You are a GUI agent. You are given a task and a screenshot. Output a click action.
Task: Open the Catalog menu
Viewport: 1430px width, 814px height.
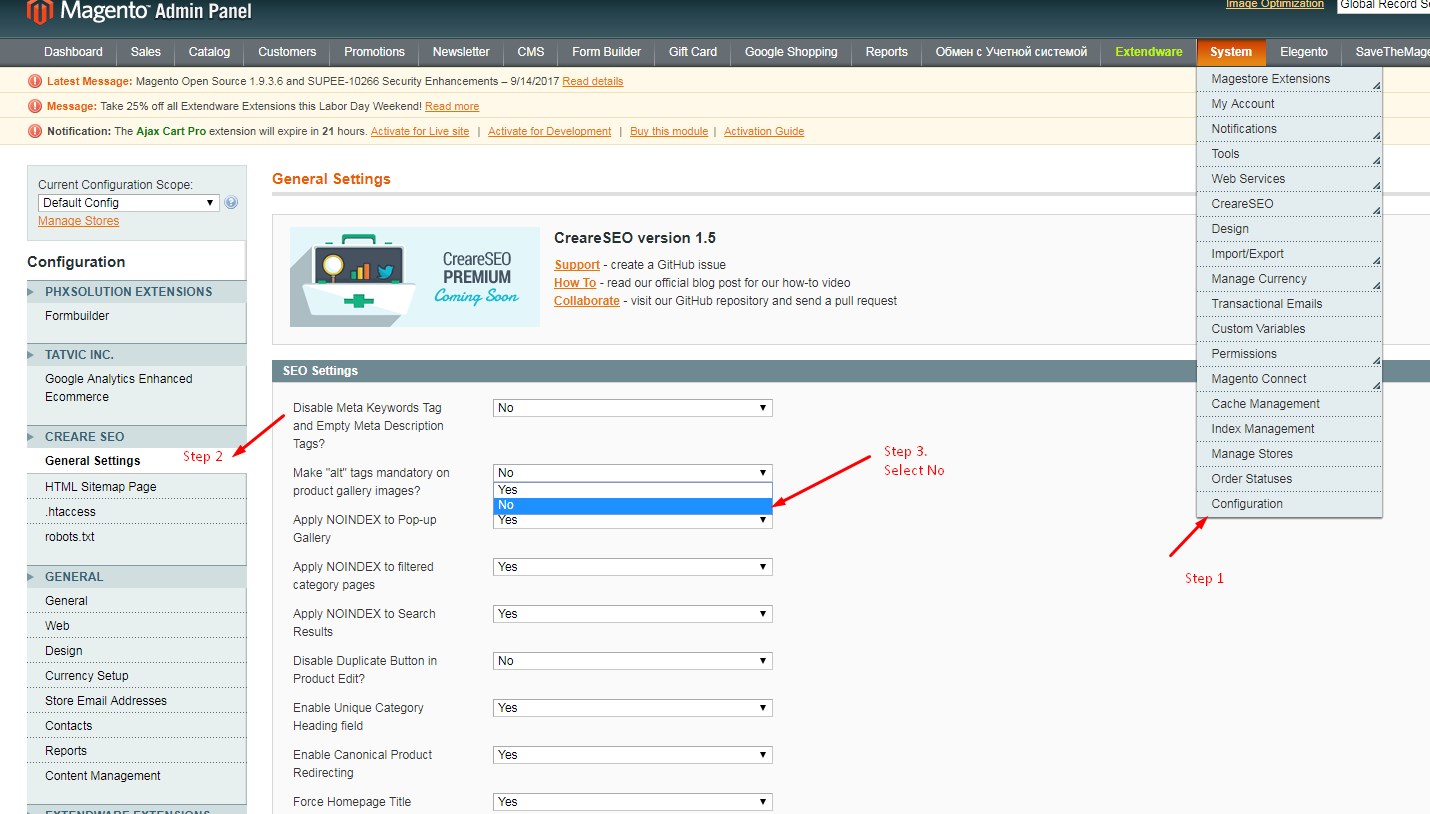point(208,52)
